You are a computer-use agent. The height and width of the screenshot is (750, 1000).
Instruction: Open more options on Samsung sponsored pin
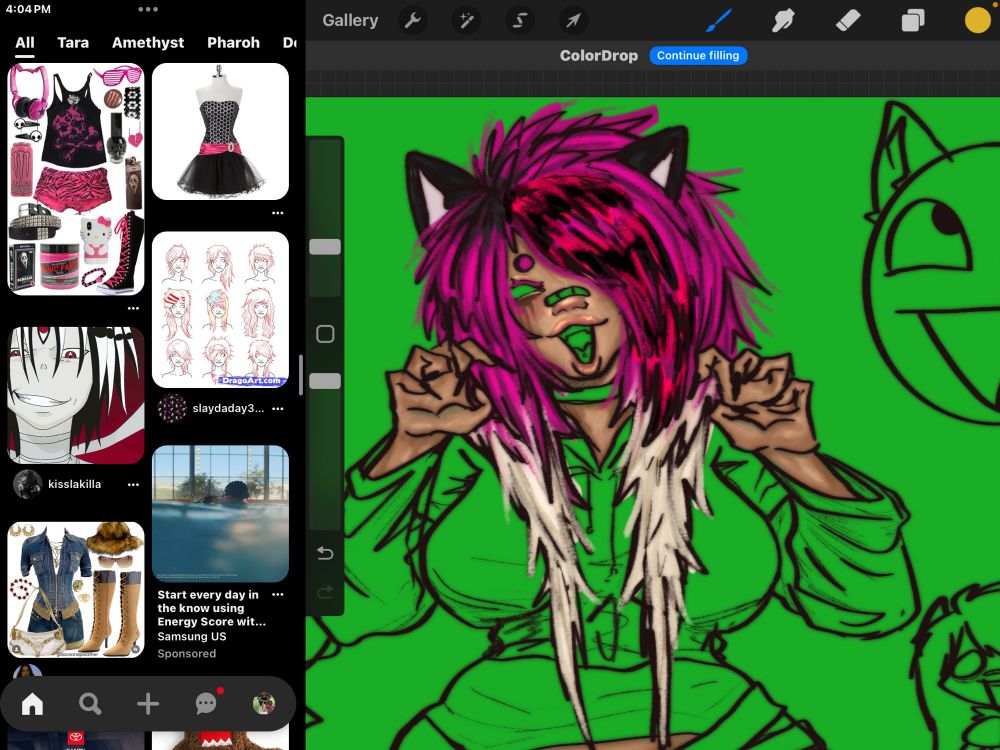point(277,594)
